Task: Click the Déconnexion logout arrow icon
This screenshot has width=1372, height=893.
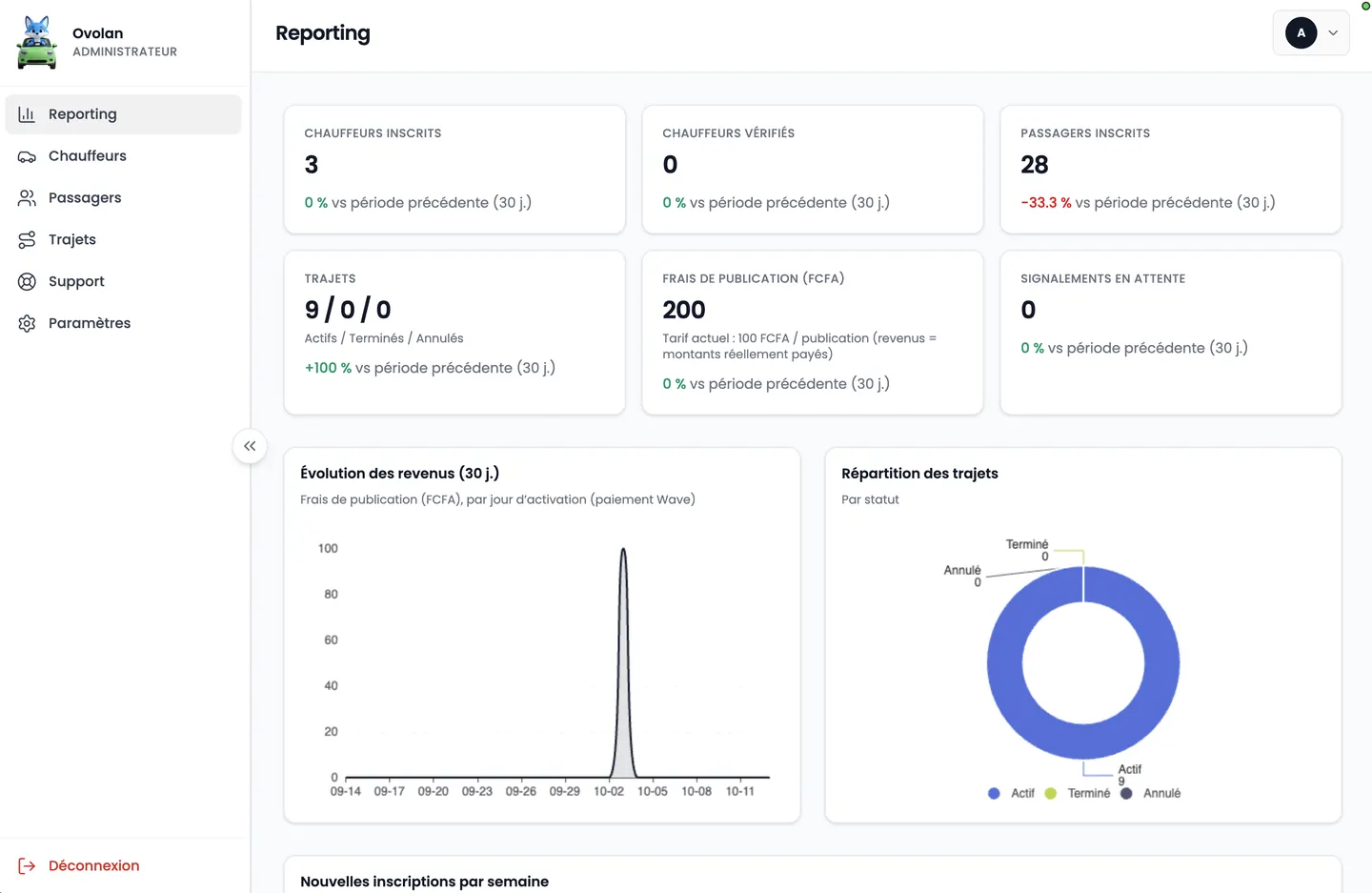Action: pyautogui.click(x=27, y=865)
